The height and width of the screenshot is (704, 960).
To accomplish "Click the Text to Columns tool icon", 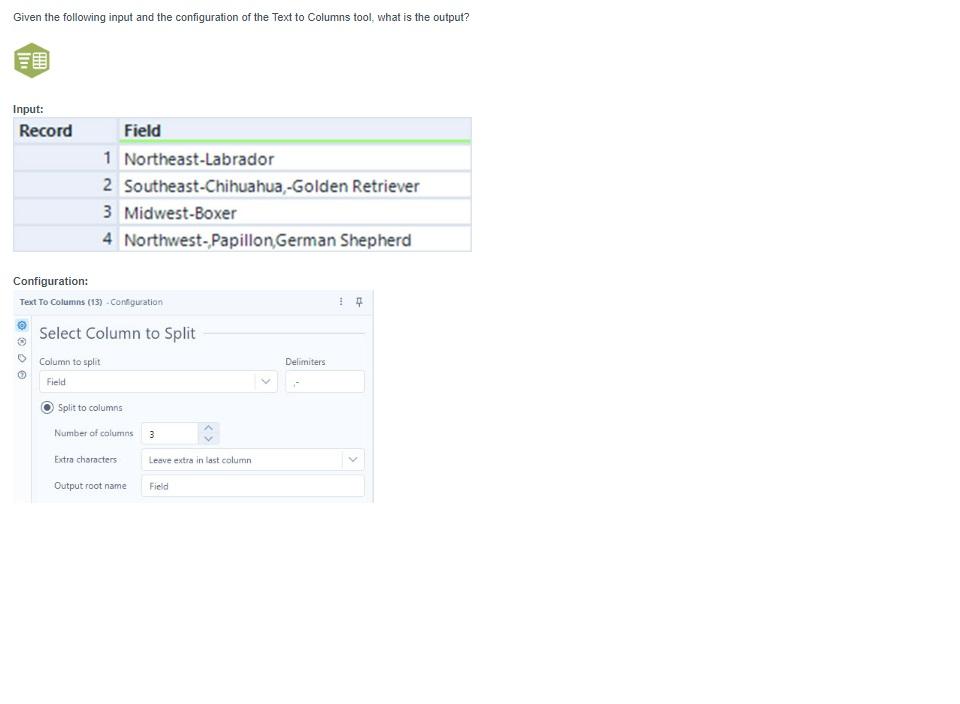I will [x=31, y=60].
